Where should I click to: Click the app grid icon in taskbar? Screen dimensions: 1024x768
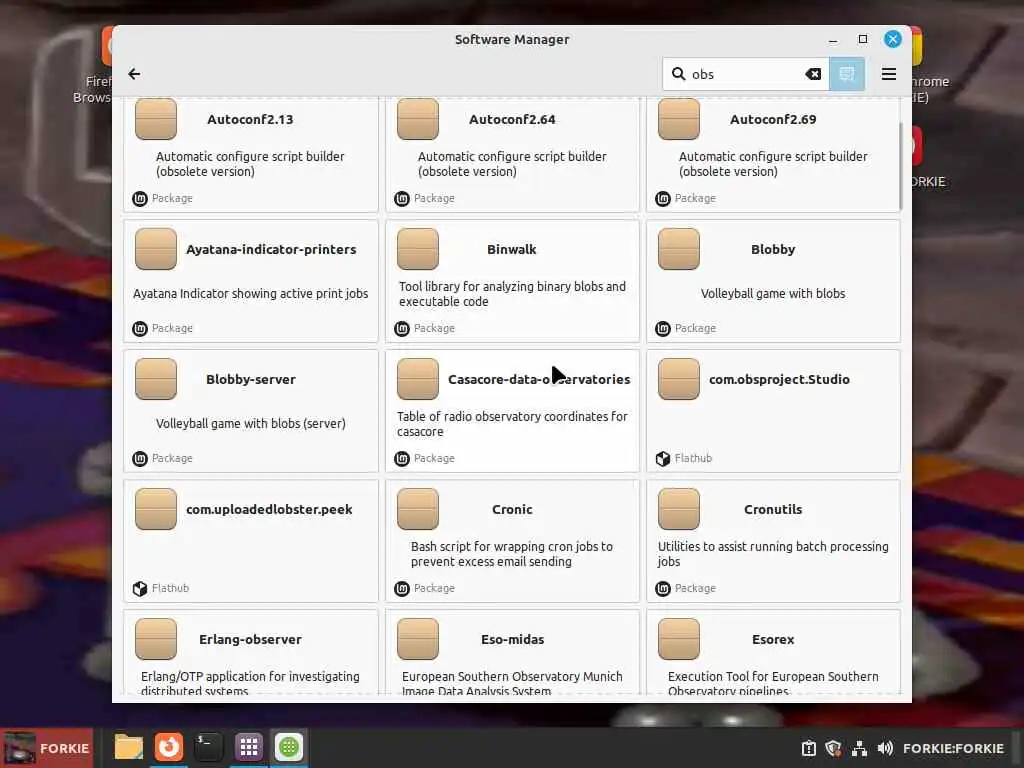pos(249,746)
